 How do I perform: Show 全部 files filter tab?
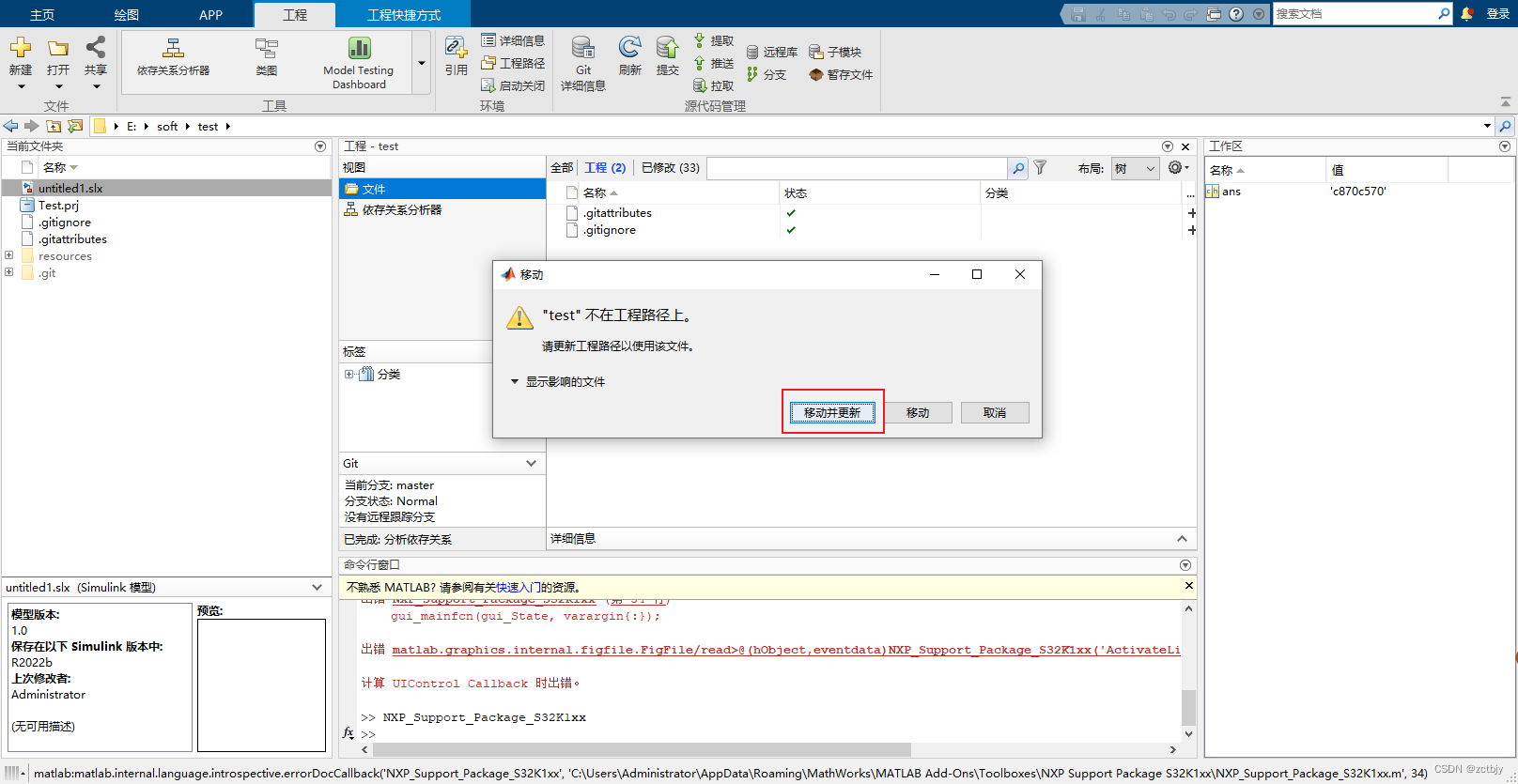tap(562, 168)
